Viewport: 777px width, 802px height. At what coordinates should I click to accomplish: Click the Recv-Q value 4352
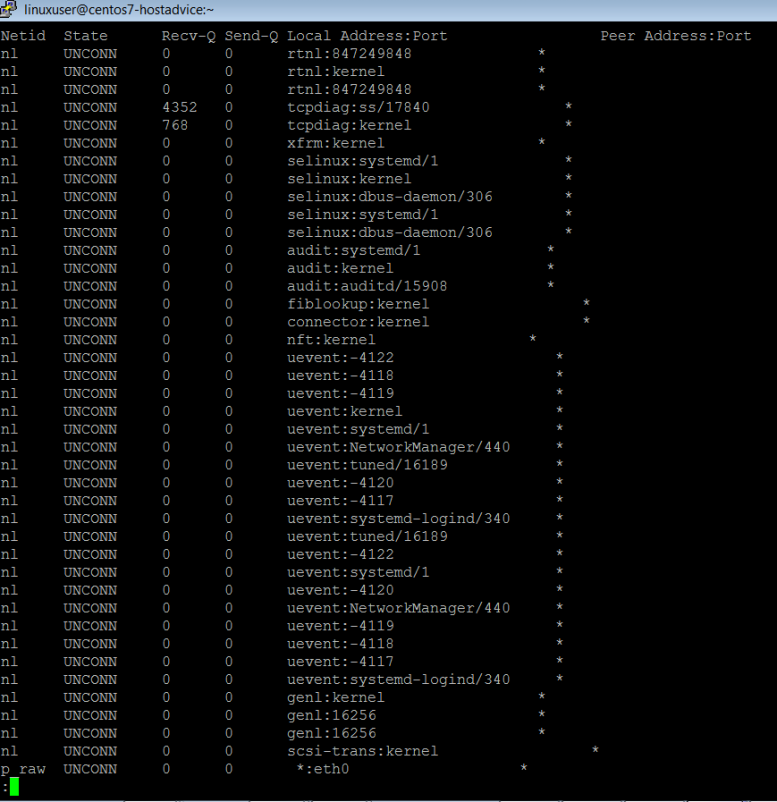(180, 107)
